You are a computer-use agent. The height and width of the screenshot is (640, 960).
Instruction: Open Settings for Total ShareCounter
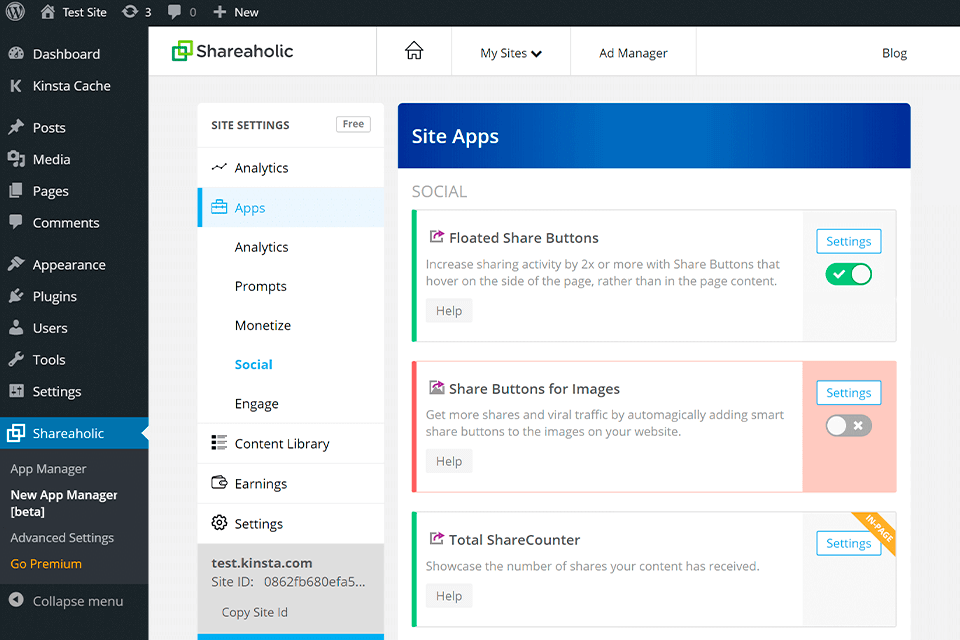(848, 543)
